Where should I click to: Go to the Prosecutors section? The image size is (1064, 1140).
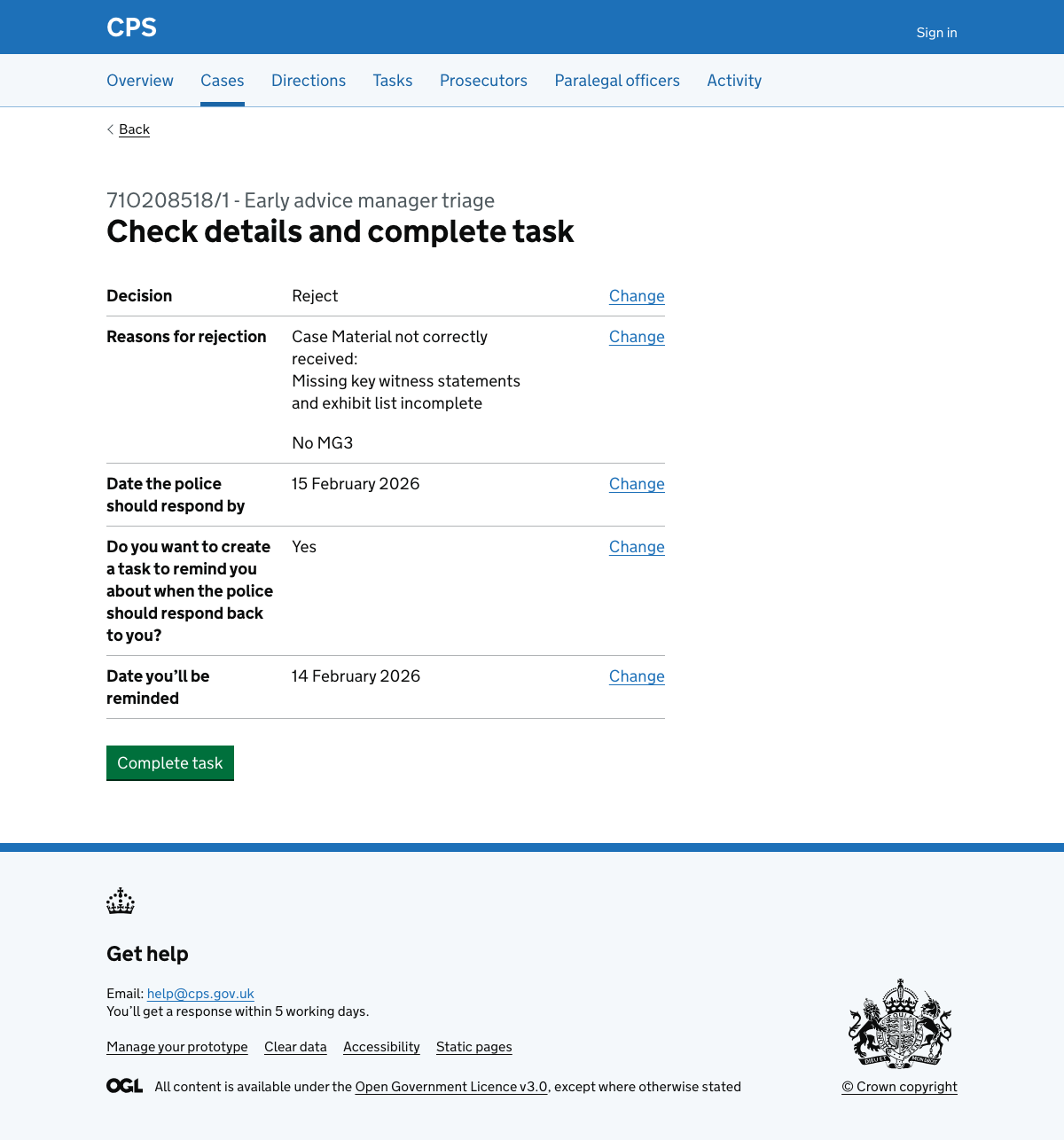tap(483, 80)
